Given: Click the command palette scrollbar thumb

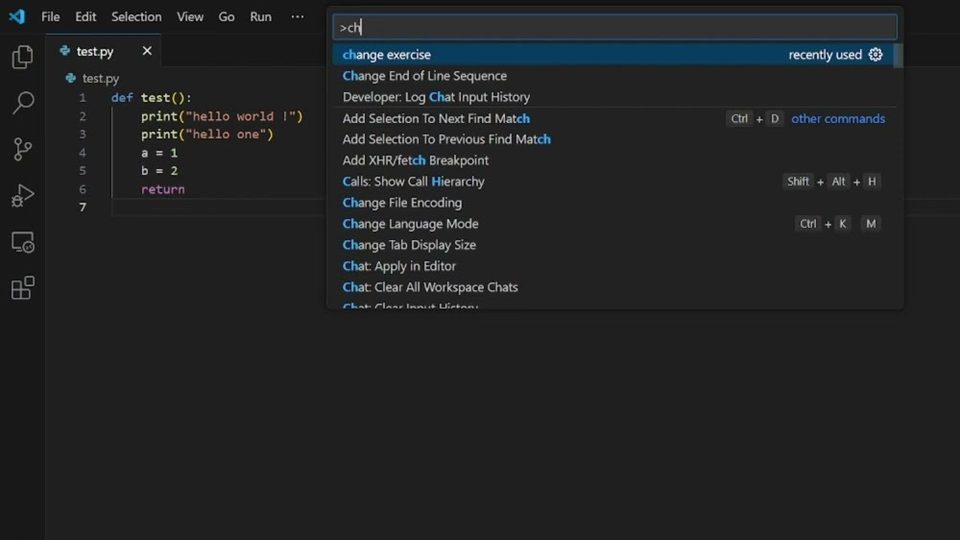Looking at the screenshot, I should point(898,56).
